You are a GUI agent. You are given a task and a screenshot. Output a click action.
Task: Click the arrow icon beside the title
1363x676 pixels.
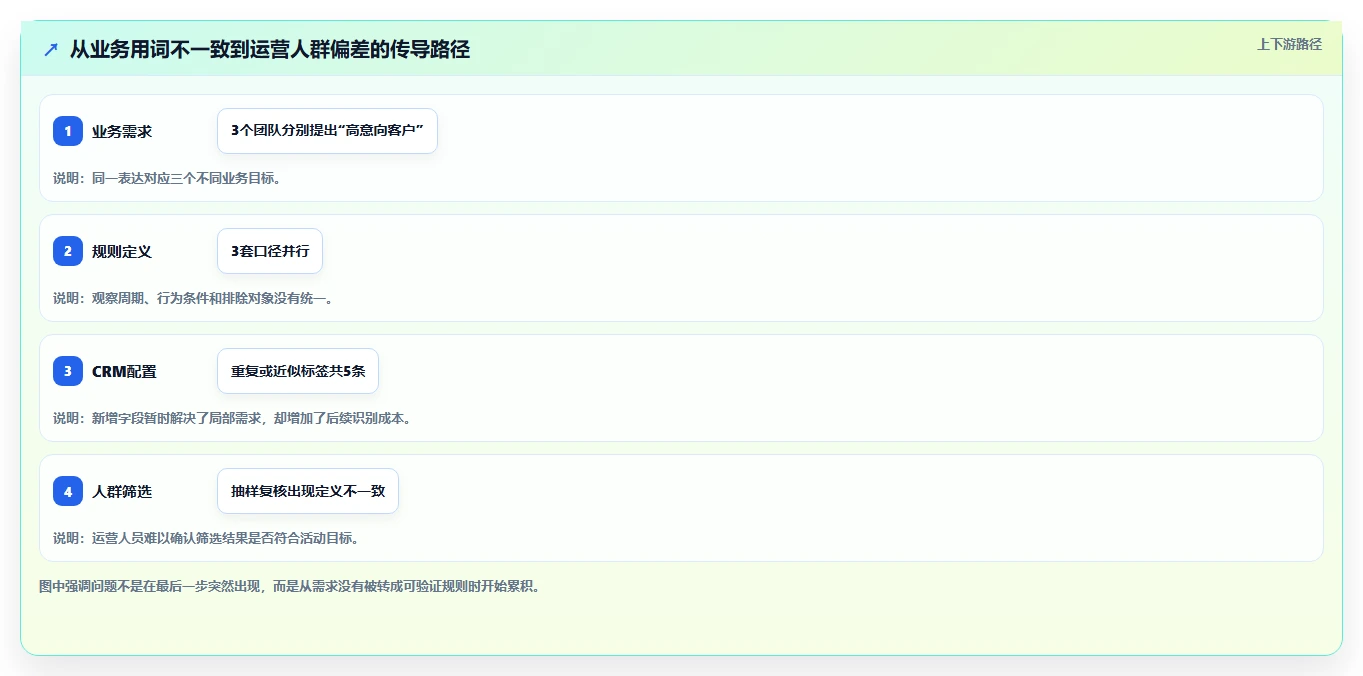(51, 49)
